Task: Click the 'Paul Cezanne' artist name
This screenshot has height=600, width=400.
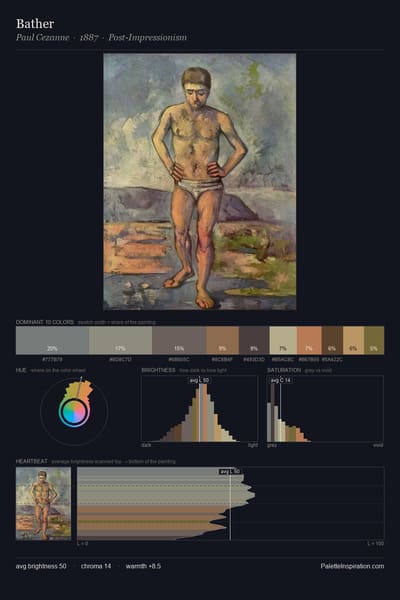Action: coord(42,38)
